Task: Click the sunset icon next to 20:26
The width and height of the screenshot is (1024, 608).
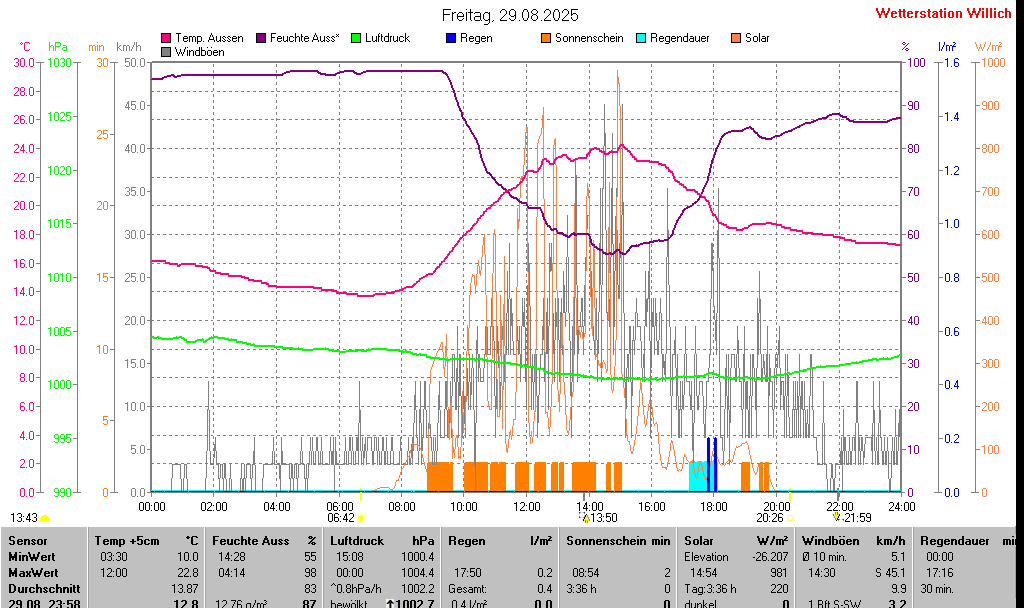Action: pyautogui.click(x=790, y=517)
